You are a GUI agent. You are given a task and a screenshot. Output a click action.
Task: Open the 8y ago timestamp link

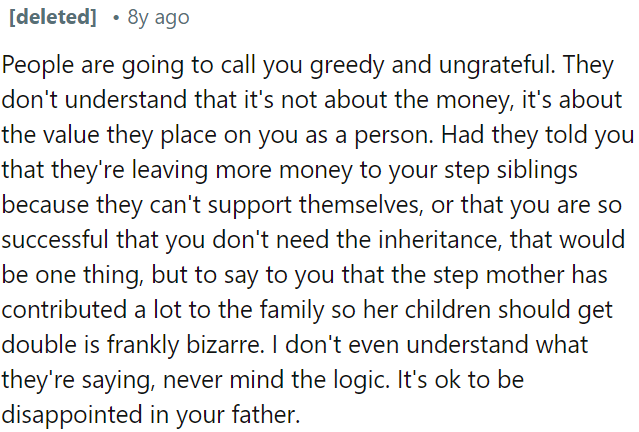(x=158, y=18)
